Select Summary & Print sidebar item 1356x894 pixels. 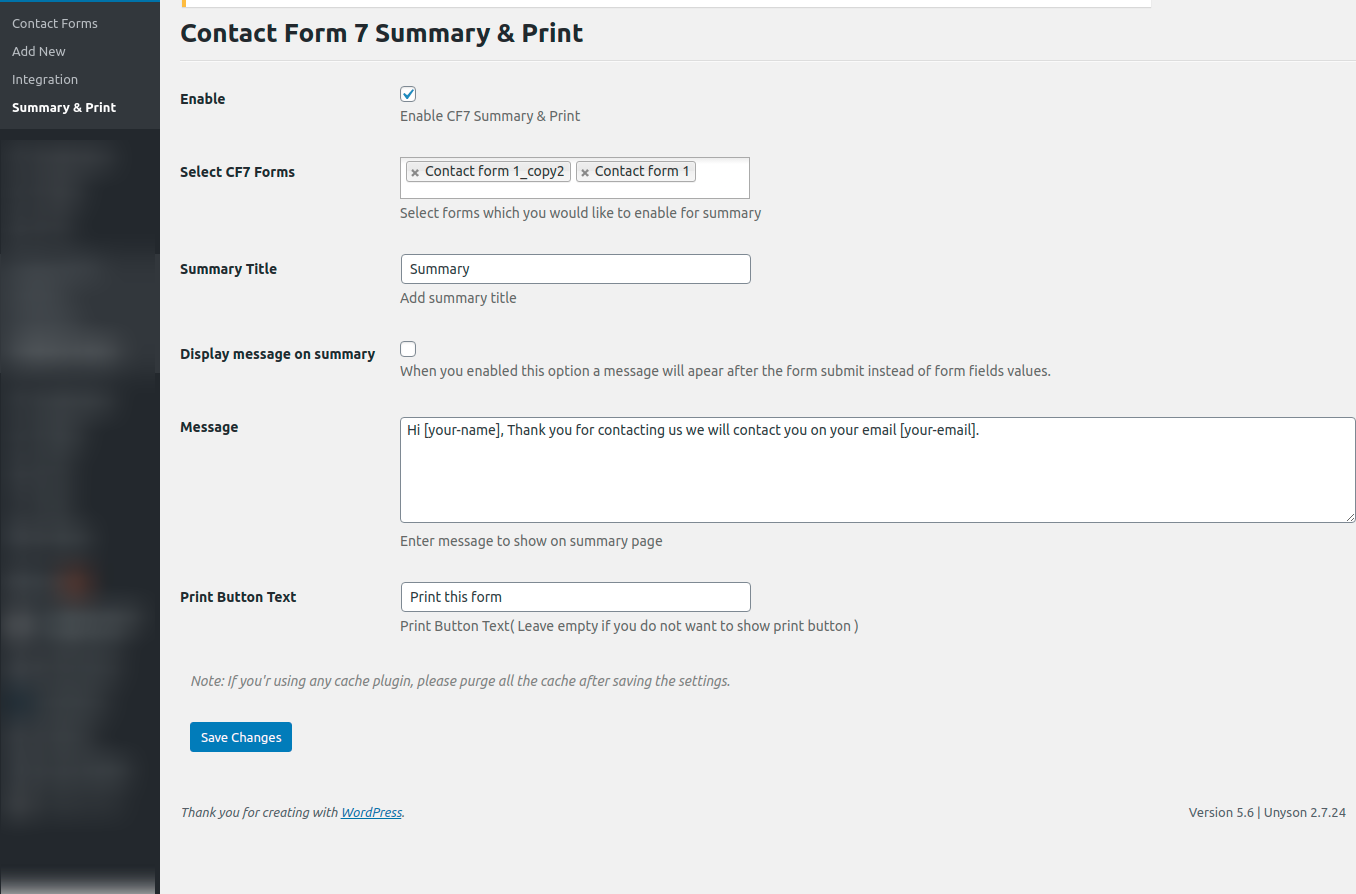click(x=64, y=107)
